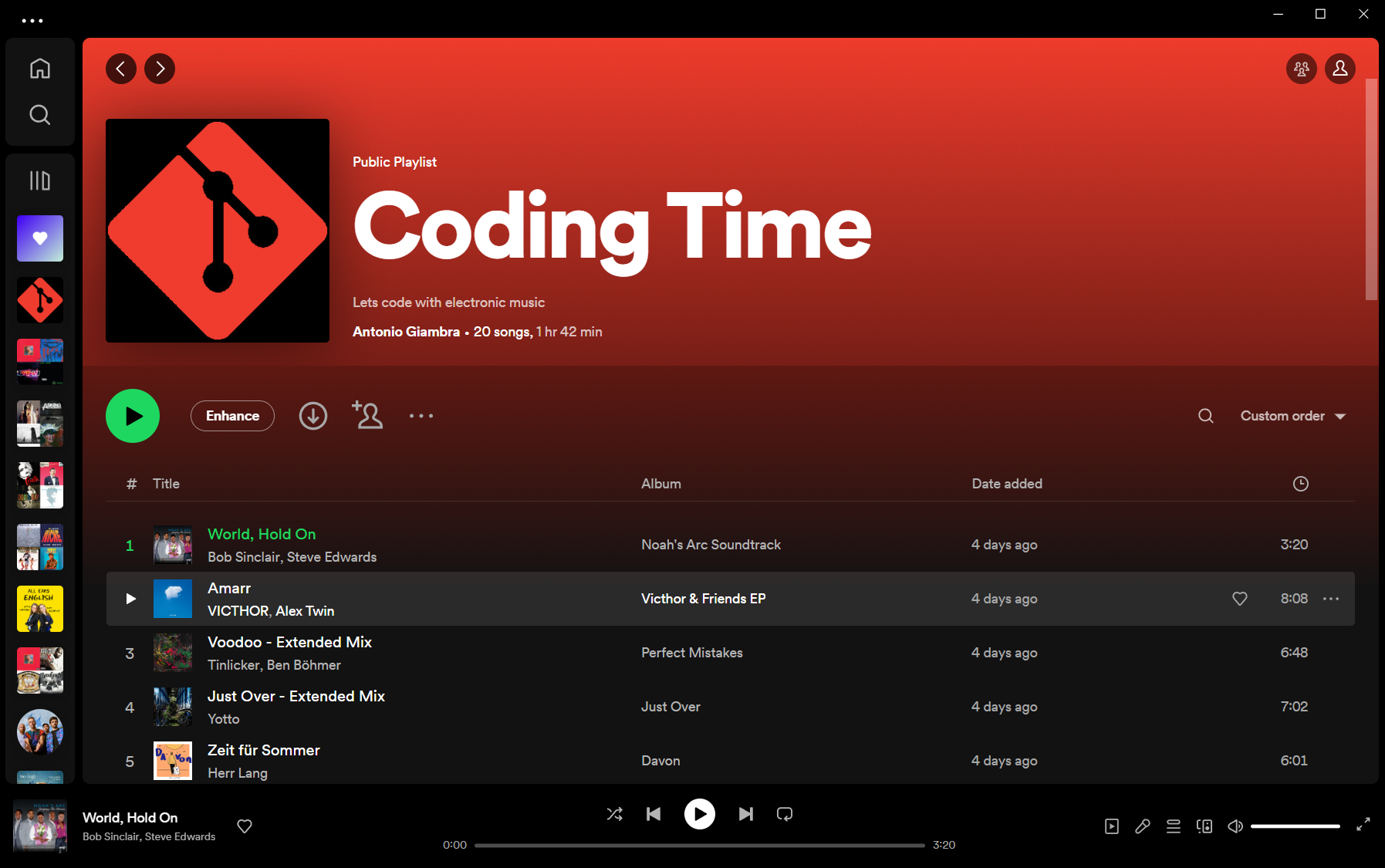Image resolution: width=1385 pixels, height=868 pixels.
Task: Open the round artist thumbnail in sidebar
Action: pyautogui.click(x=40, y=732)
